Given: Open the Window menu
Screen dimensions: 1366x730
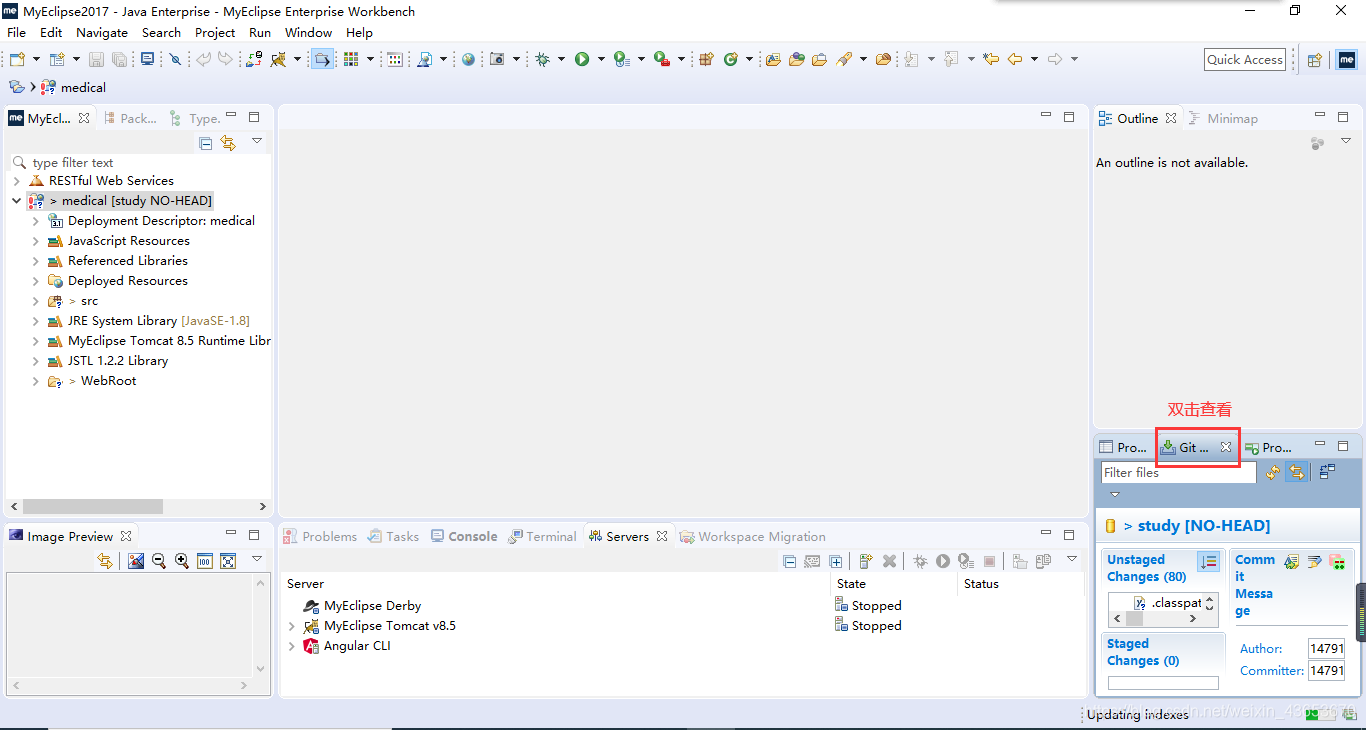Looking at the screenshot, I should [x=308, y=32].
